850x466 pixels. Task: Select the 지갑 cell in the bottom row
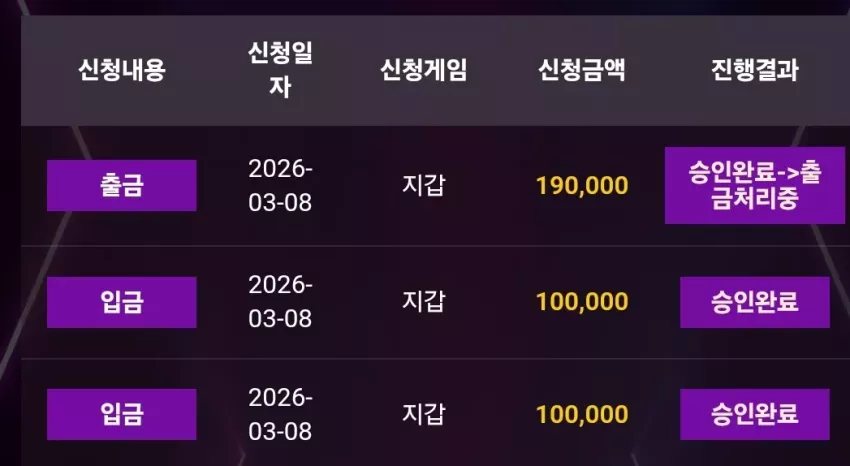[423, 414]
